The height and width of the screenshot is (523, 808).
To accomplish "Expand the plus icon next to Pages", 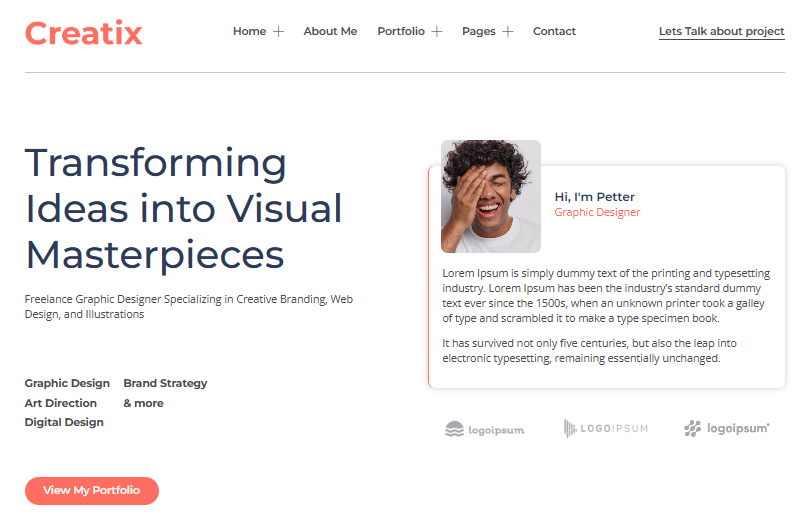I will pyautogui.click(x=508, y=32).
